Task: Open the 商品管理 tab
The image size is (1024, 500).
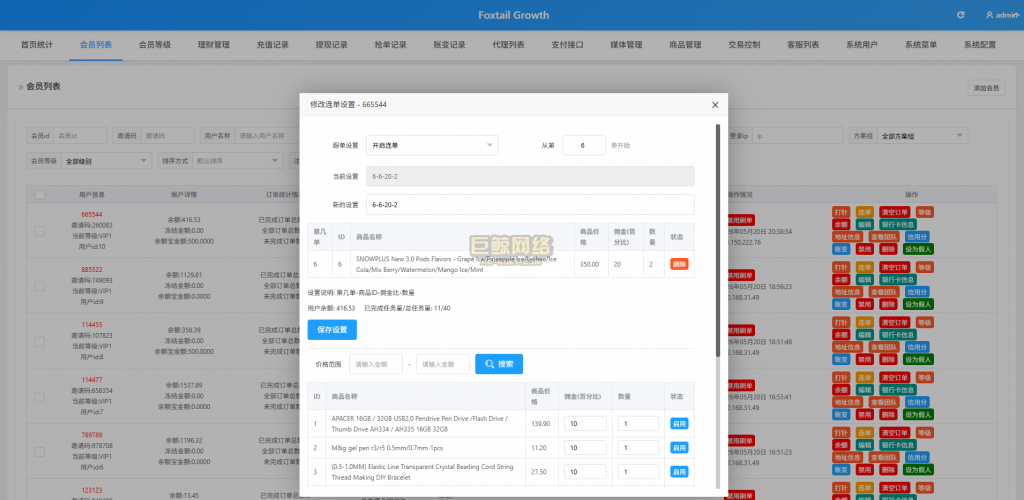Action: (685, 45)
